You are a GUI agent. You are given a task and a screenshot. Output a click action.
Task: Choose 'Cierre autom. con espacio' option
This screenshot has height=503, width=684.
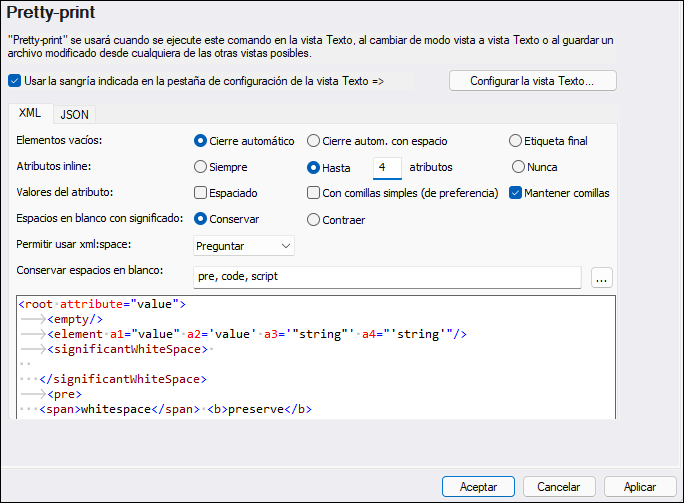click(314, 141)
